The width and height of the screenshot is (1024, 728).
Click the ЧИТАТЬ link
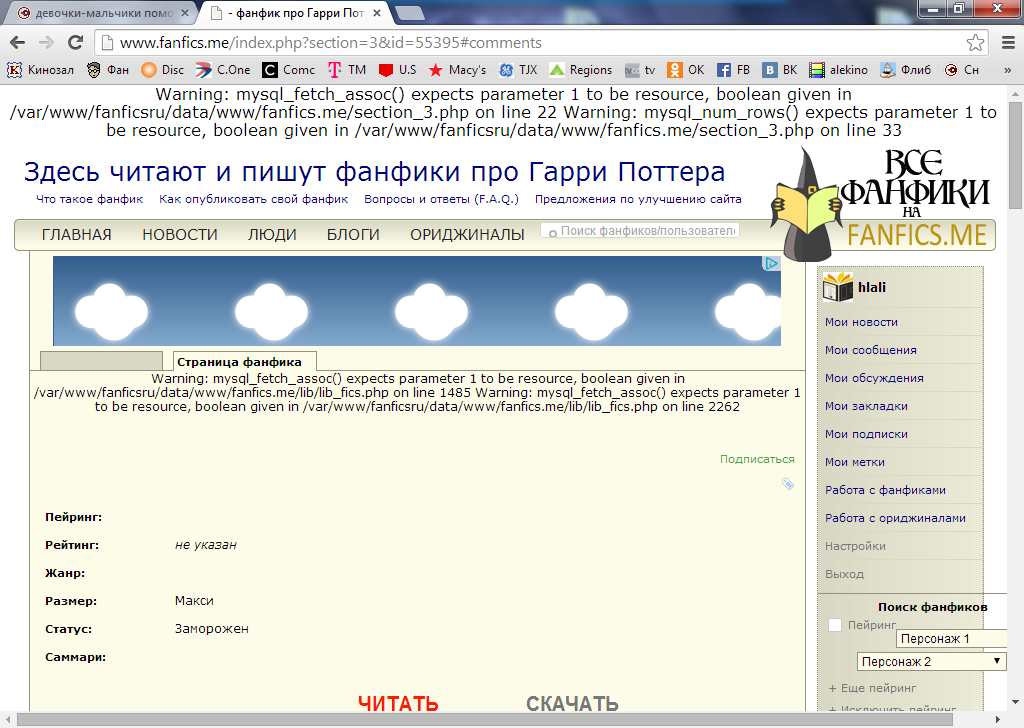(x=398, y=704)
